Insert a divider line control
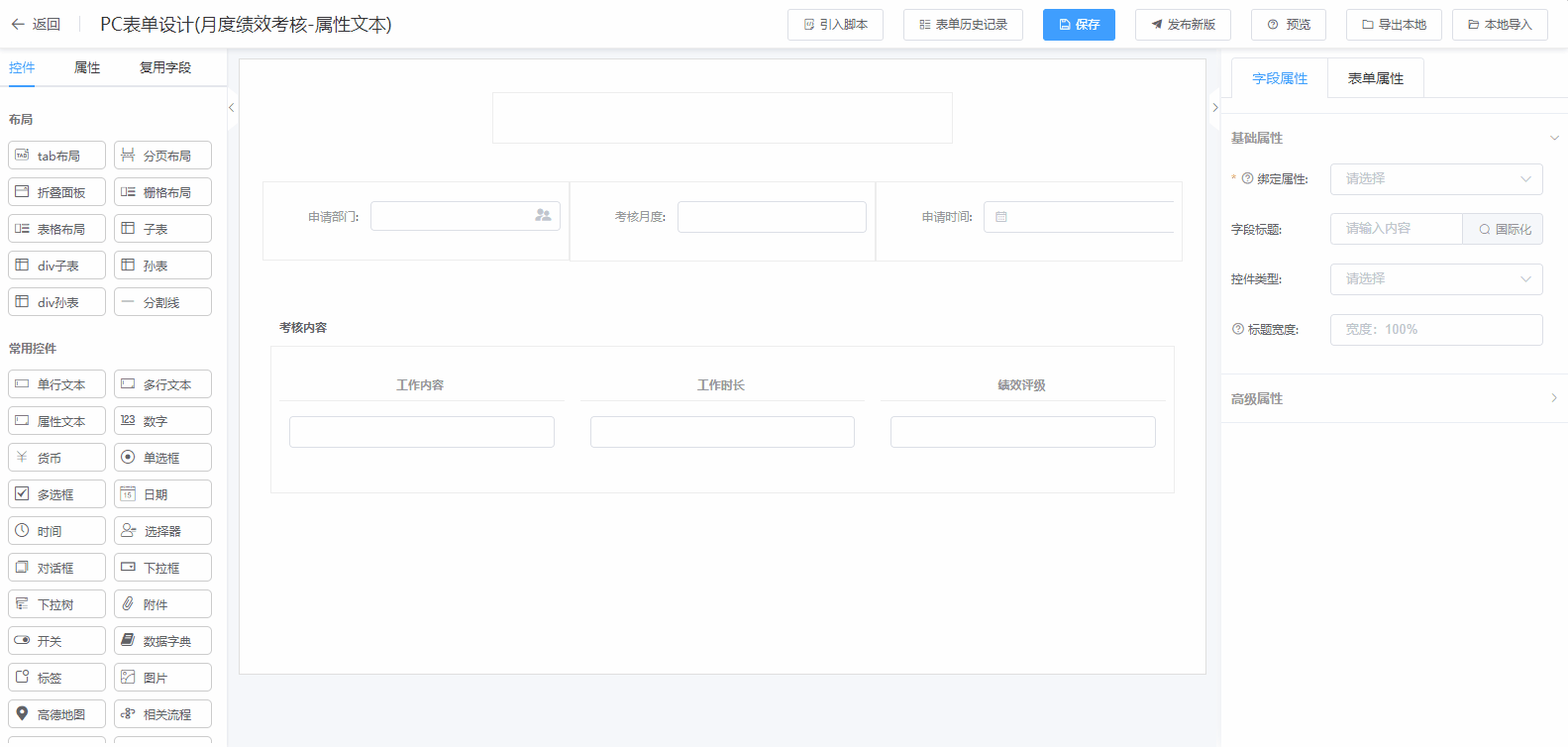 pyautogui.click(x=162, y=302)
